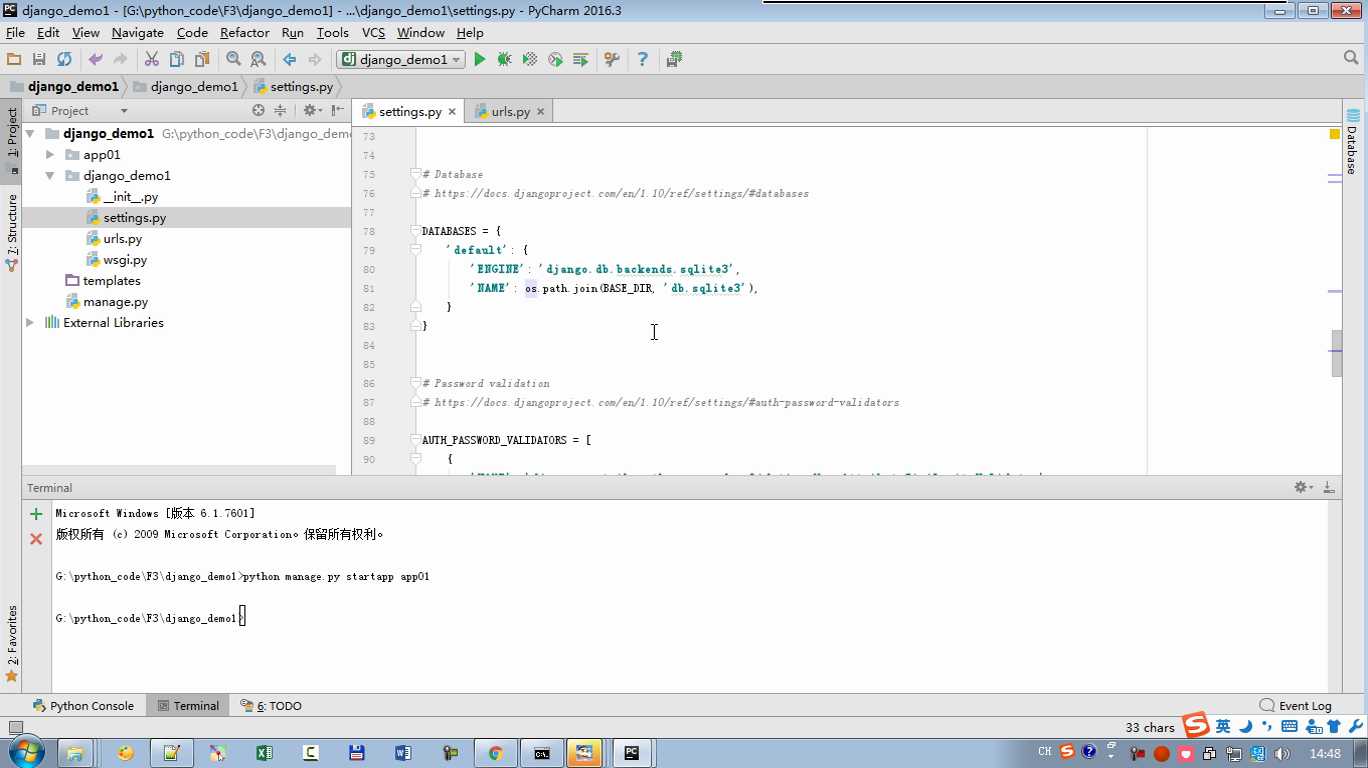Click the Undo arrow icon
This screenshot has height=768, width=1368.
96,60
